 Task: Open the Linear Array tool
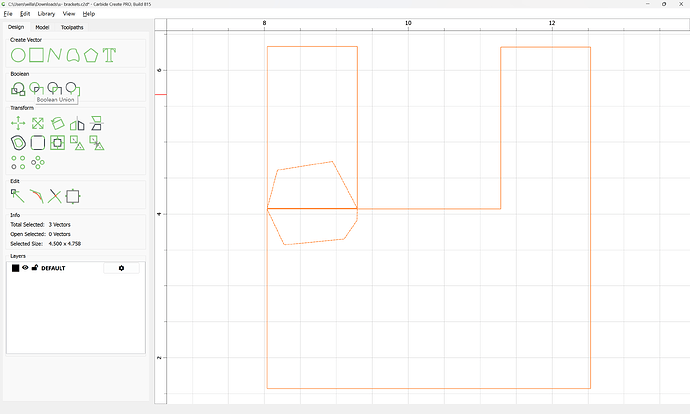point(18,162)
